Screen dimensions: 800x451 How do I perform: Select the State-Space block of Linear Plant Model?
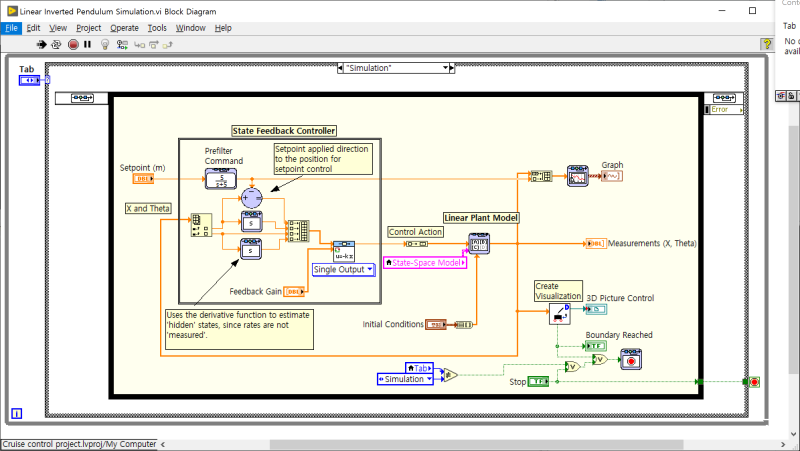[479, 244]
